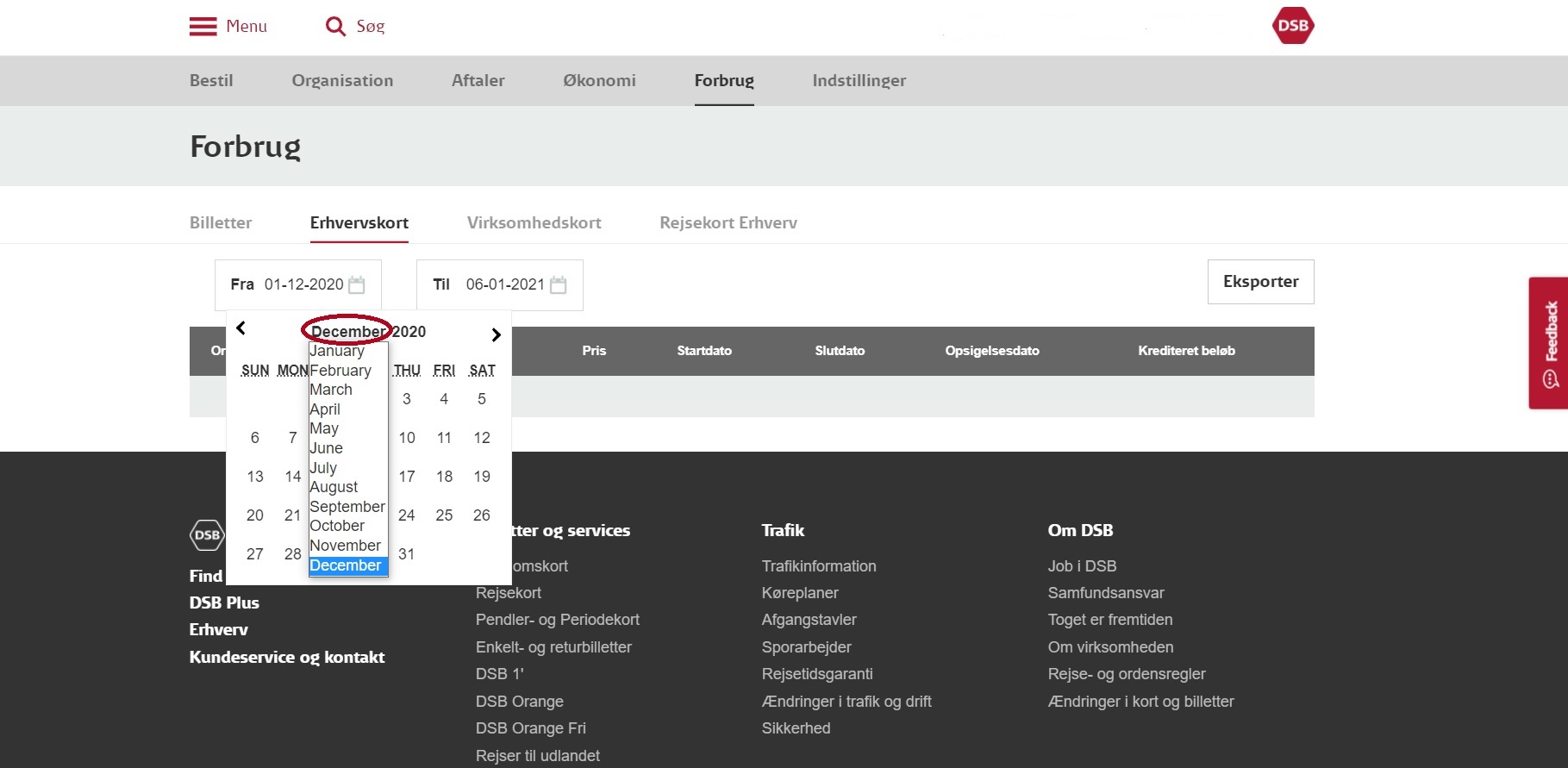Image resolution: width=1568 pixels, height=768 pixels.
Task: Open the Job i DSB link
Action: tap(1082, 566)
